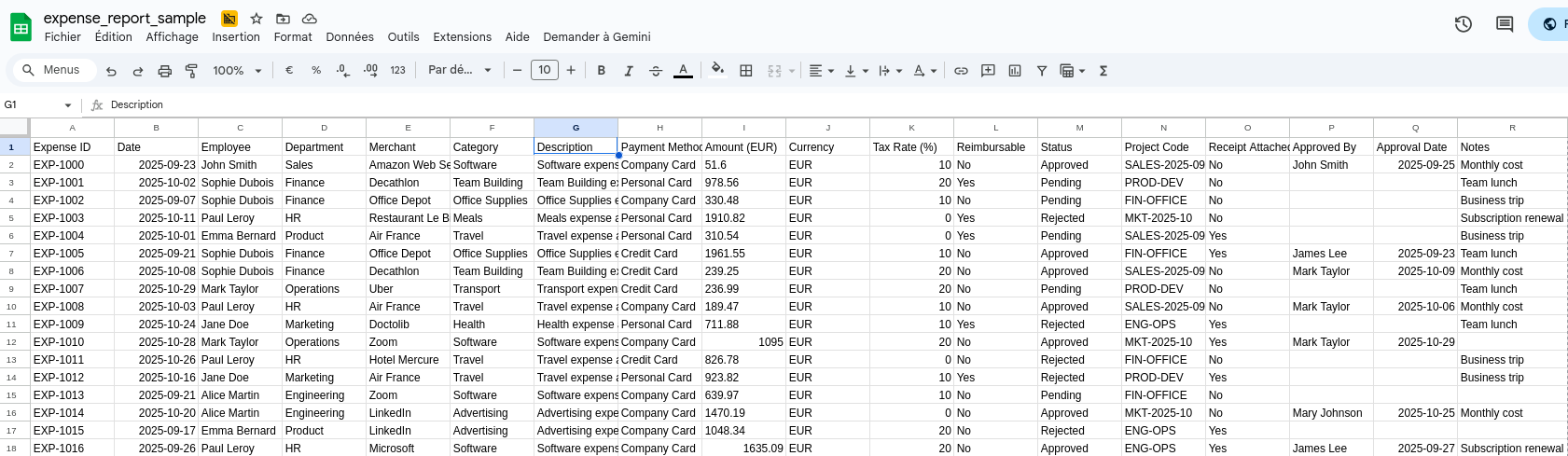1568x456 pixels.
Task: Open version history clock icon
Action: click(x=1464, y=24)
